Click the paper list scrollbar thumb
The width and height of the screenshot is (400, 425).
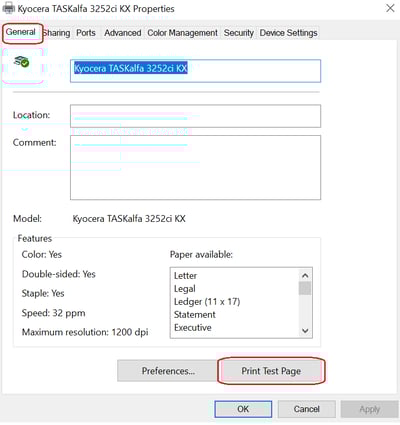click(x=305, y=288)
